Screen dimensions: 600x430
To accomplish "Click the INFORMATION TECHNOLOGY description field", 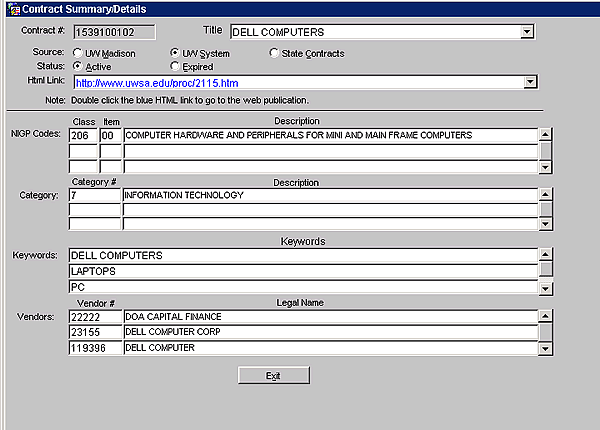I will coord(330,195).
